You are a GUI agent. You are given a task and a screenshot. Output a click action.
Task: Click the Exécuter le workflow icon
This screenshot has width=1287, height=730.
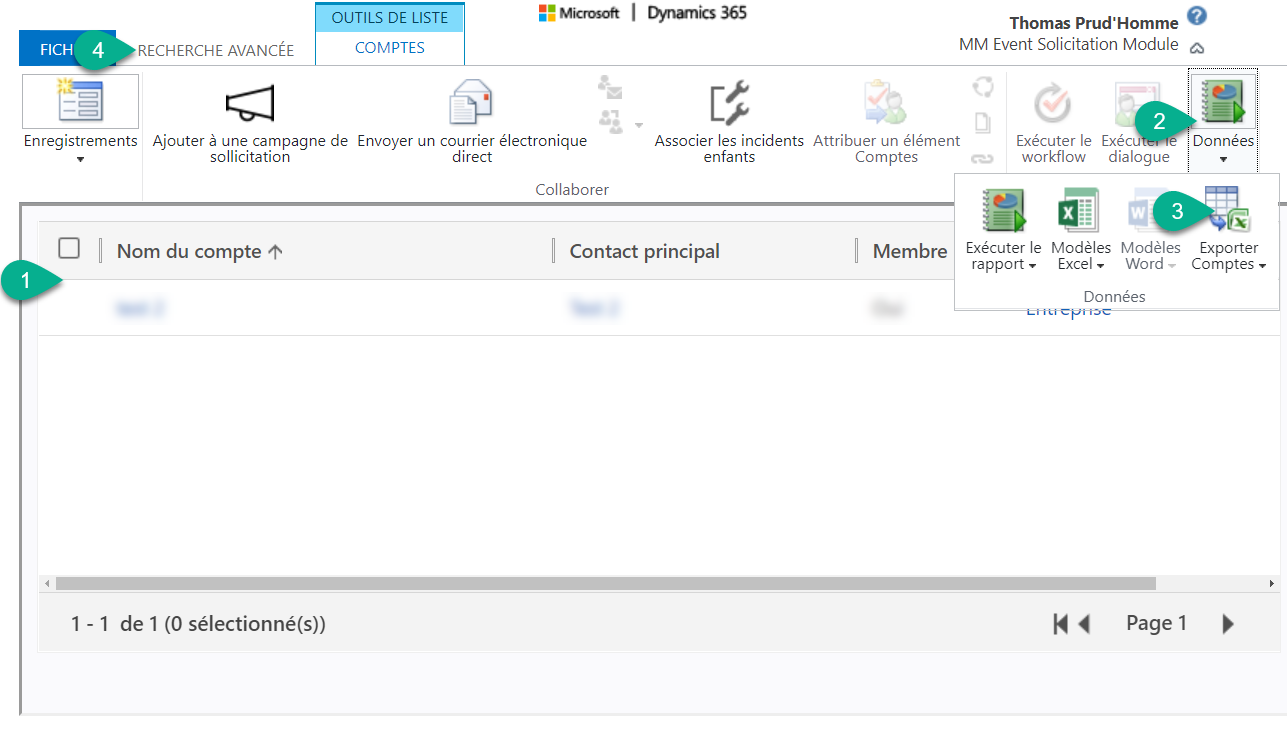[1053, 103]
